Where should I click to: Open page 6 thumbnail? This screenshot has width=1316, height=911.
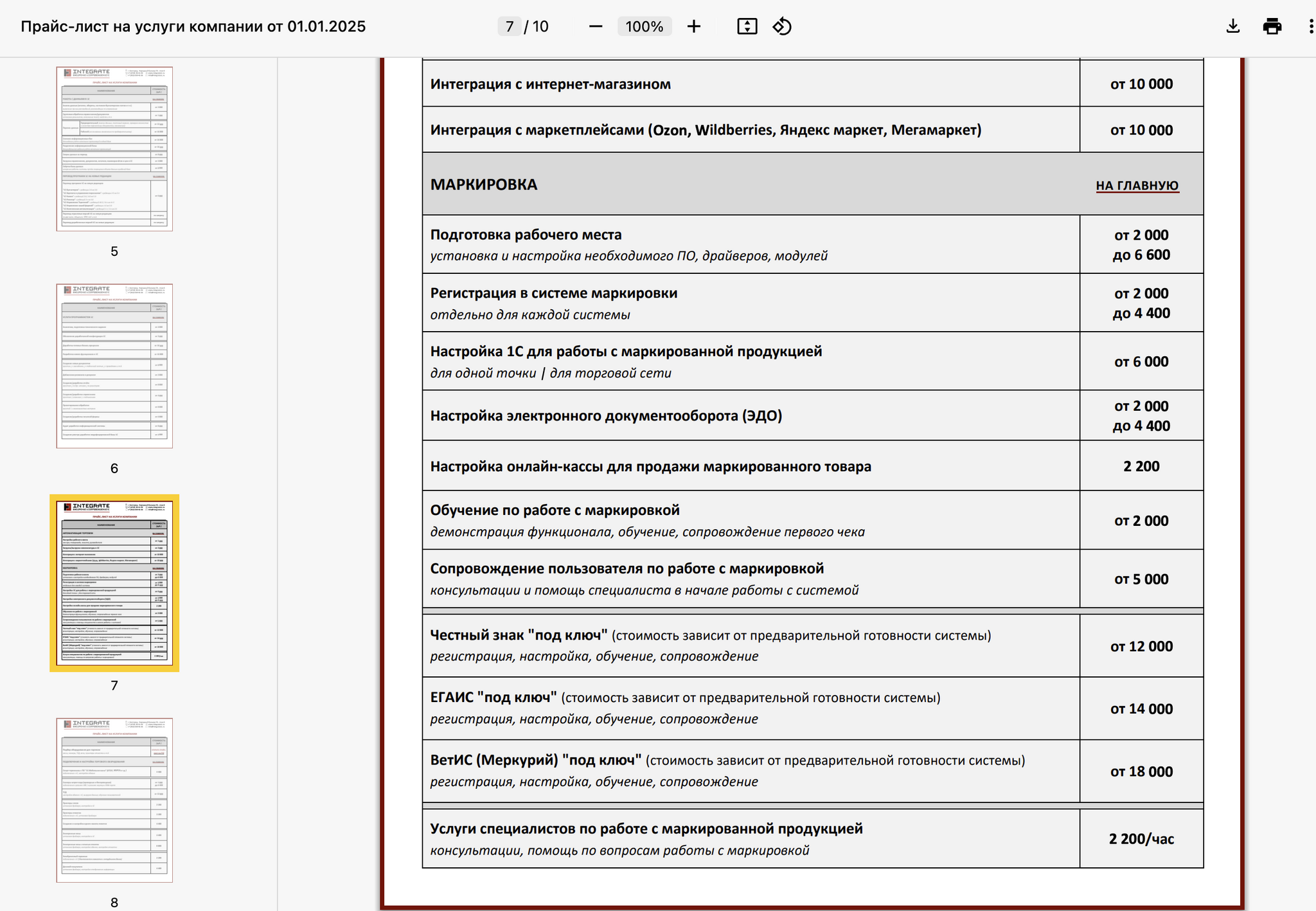114,366
